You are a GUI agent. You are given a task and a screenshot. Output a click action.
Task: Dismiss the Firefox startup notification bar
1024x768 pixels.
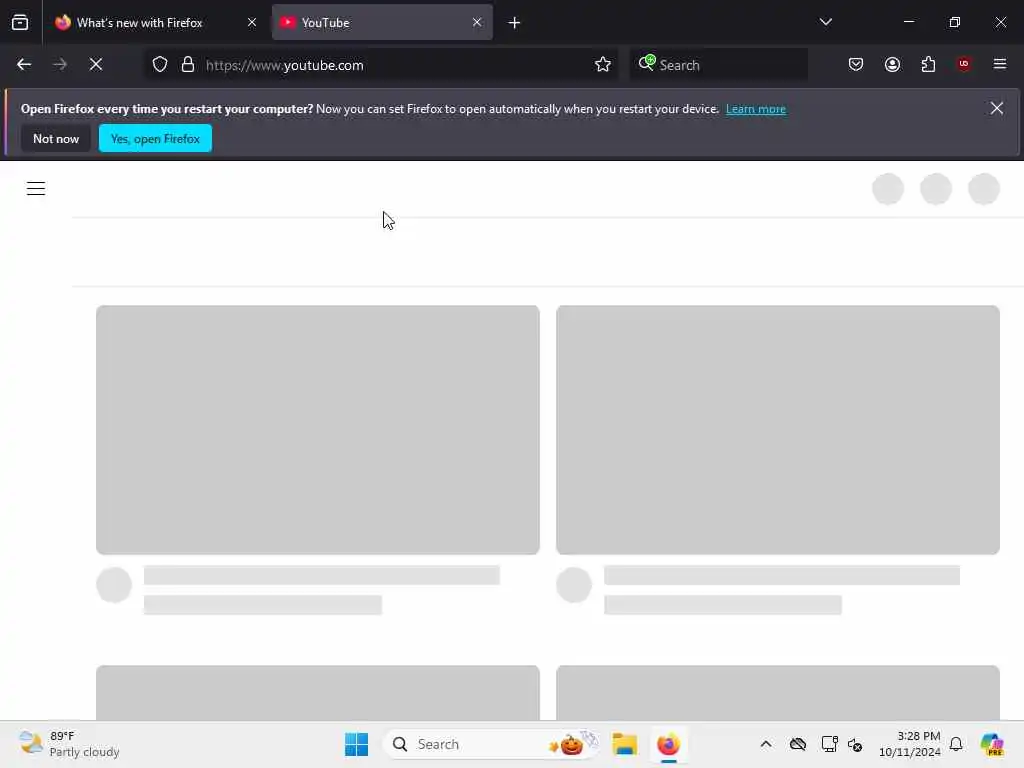[996, 108]
